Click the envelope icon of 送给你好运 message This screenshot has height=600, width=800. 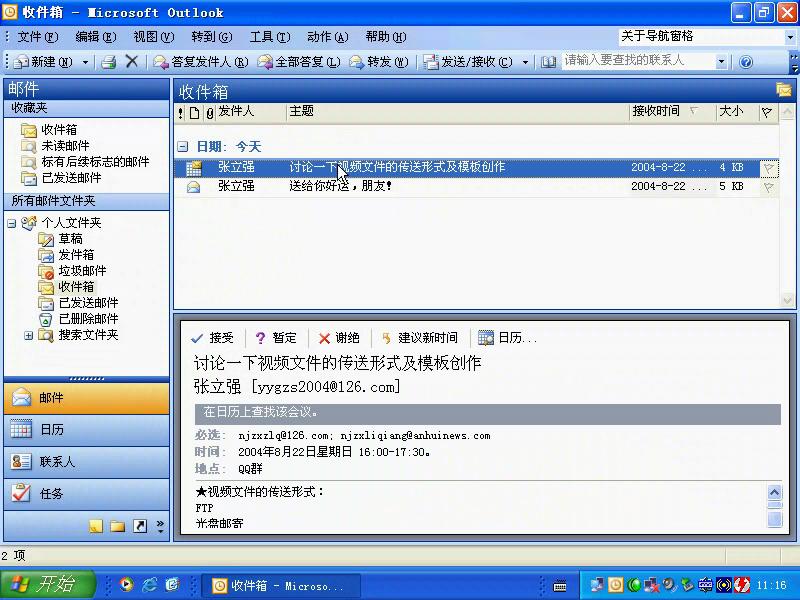(193, 187)
